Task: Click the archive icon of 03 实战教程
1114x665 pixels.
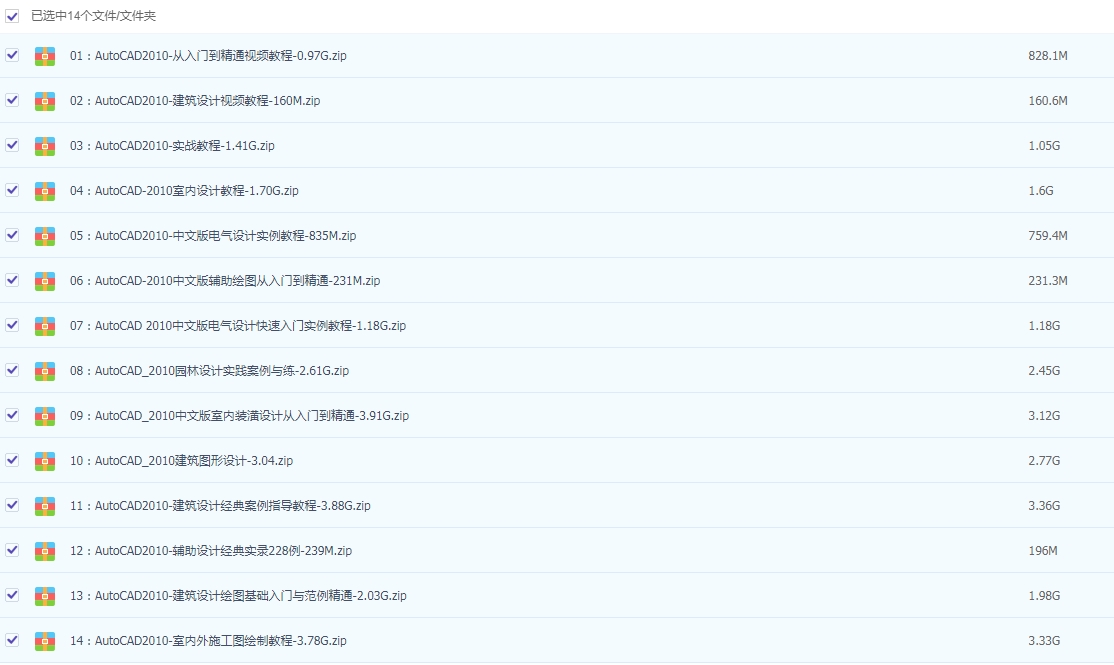Action: [x=45, y=146]
